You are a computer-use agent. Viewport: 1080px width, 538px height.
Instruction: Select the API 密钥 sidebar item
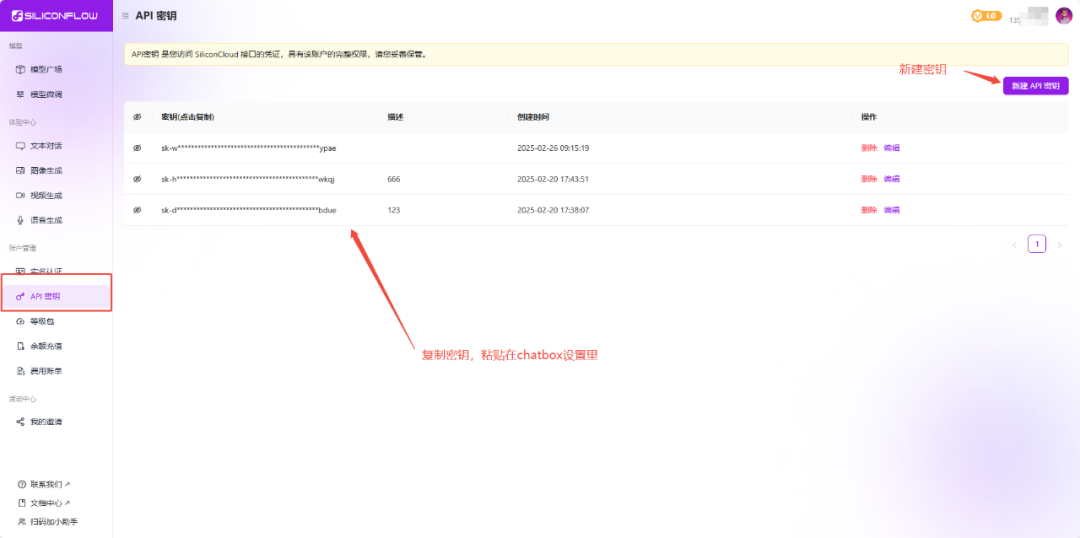pos(56,296)
